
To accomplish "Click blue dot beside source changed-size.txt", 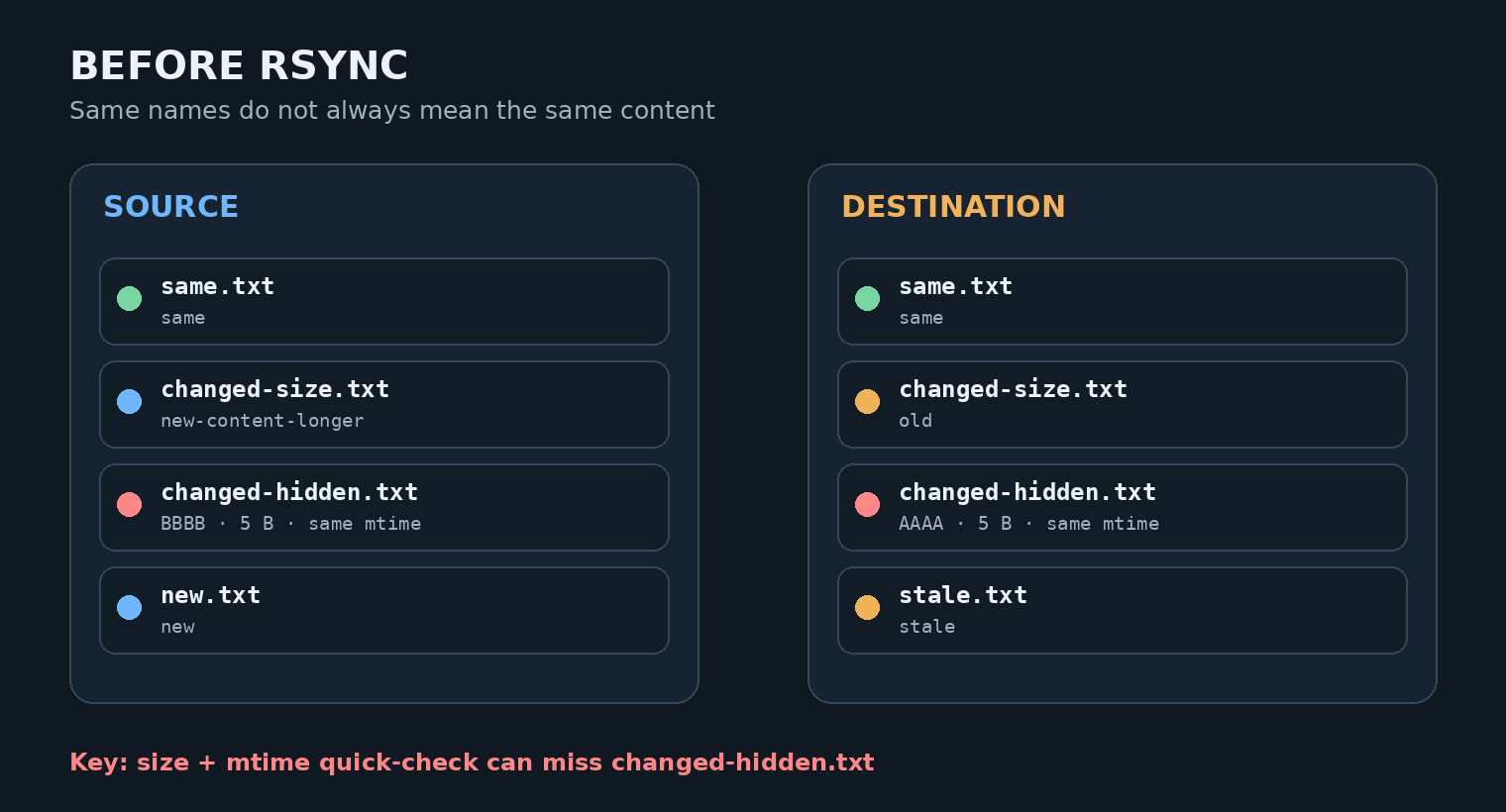I will (x=129, y=401).
